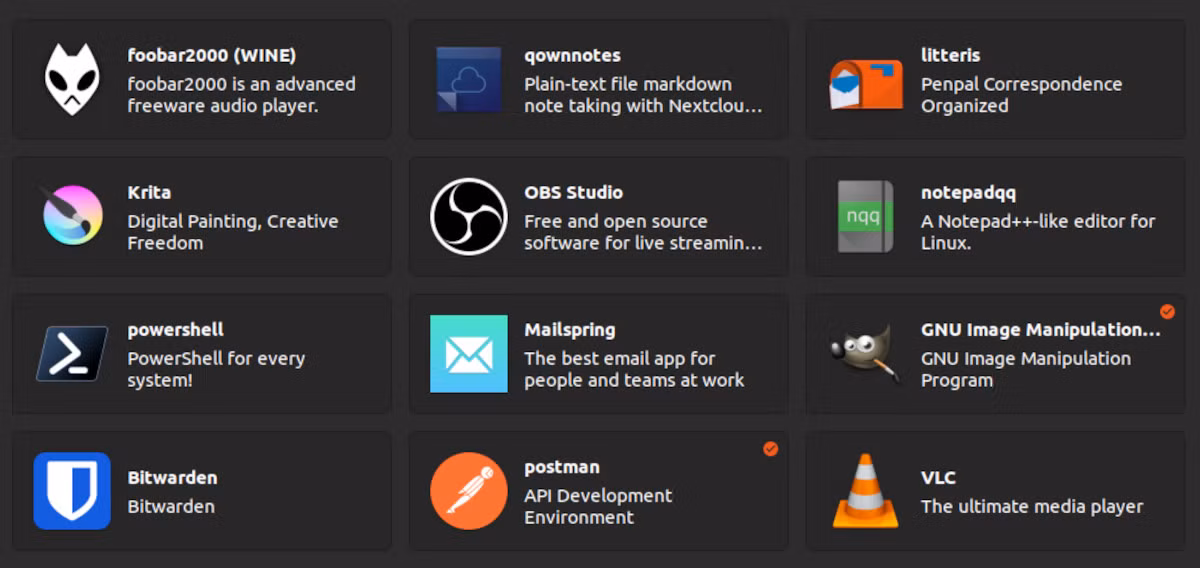Click 'A Notepad++-like editor for Linux' text
The image size is (1200, 568).
(1038, 232)
